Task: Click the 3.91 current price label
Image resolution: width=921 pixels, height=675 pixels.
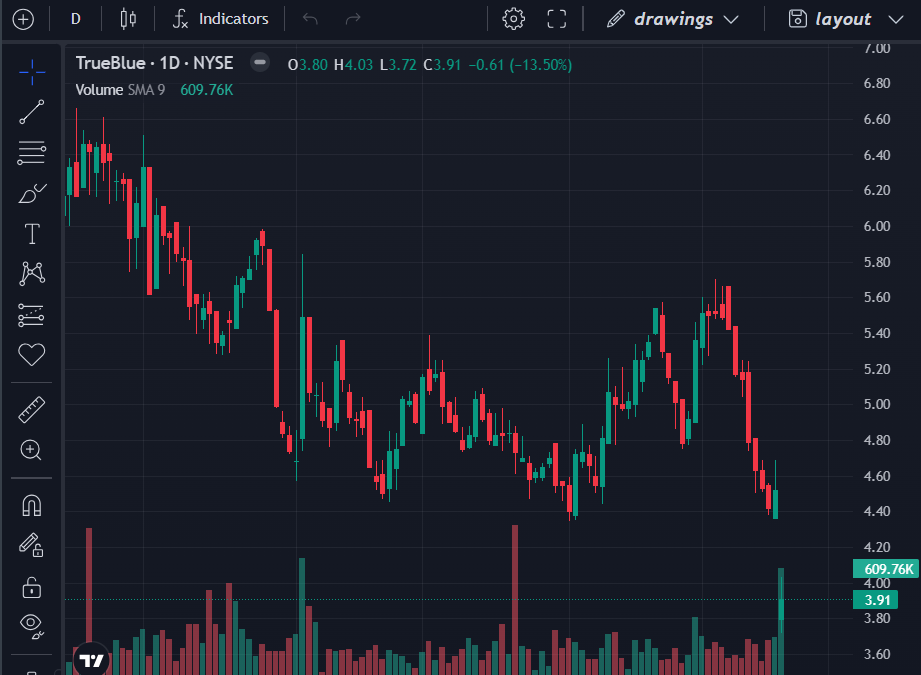Action: 874,600
